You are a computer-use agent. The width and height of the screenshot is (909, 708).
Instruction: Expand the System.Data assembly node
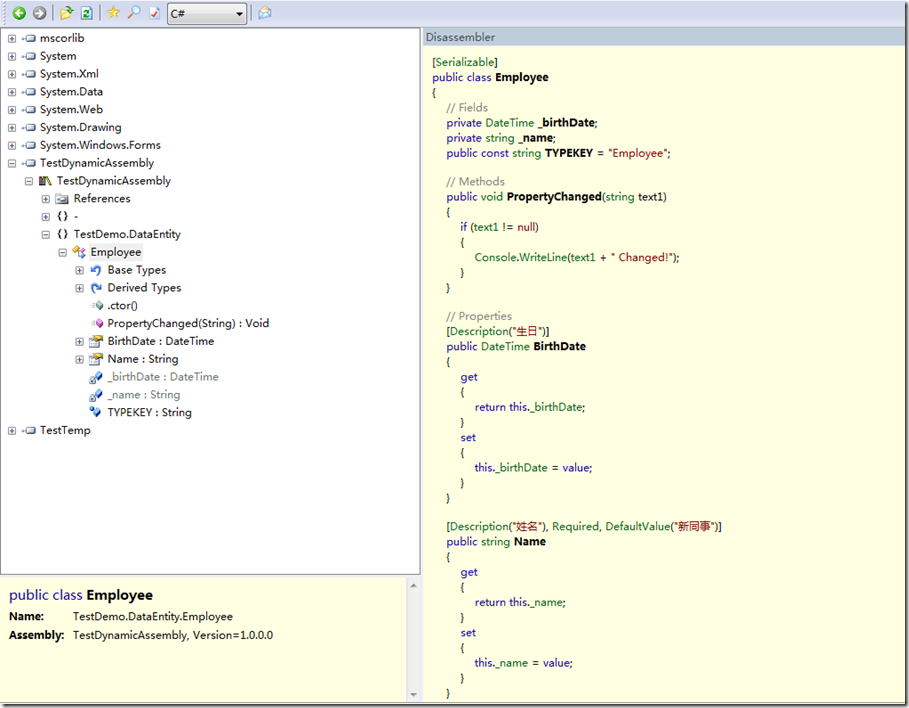point(12,92)
